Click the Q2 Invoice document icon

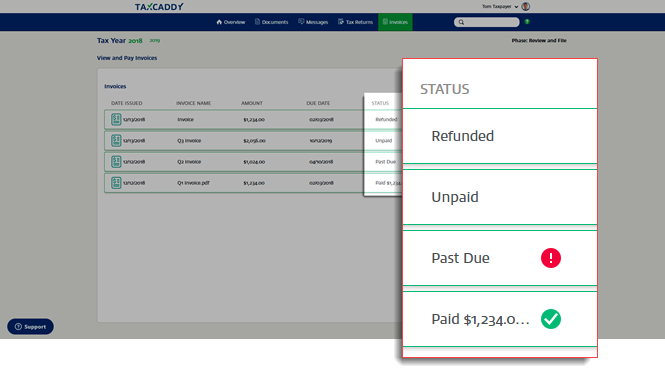(116, 162)
